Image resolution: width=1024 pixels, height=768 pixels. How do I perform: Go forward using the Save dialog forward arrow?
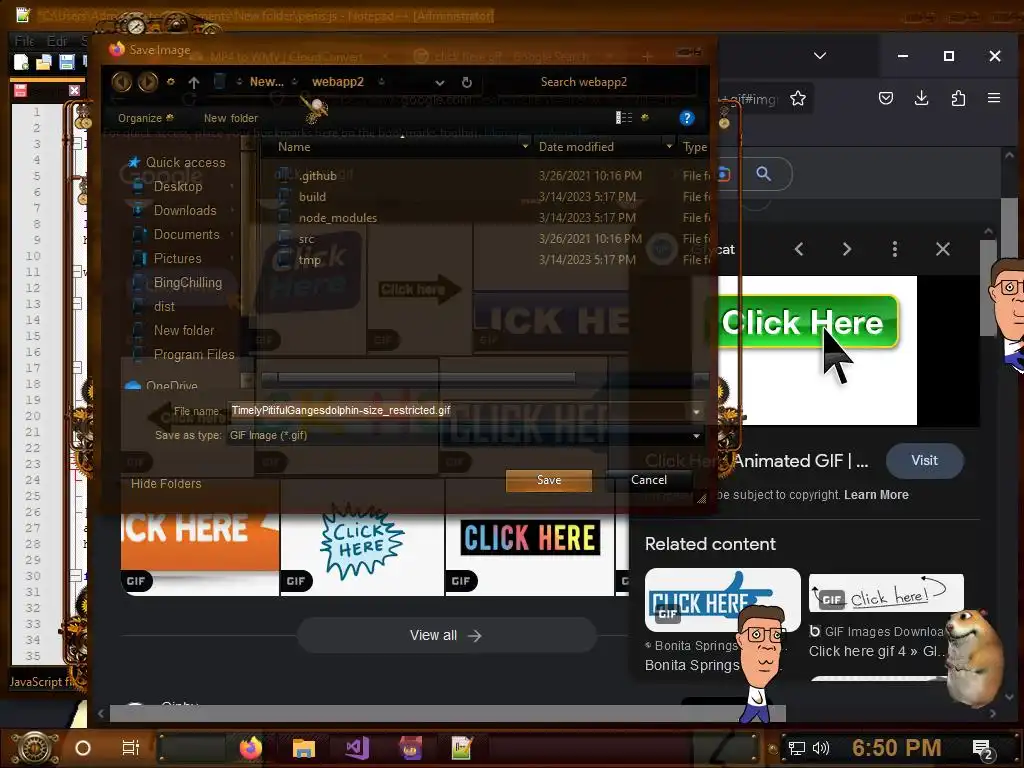pos(148,82)
